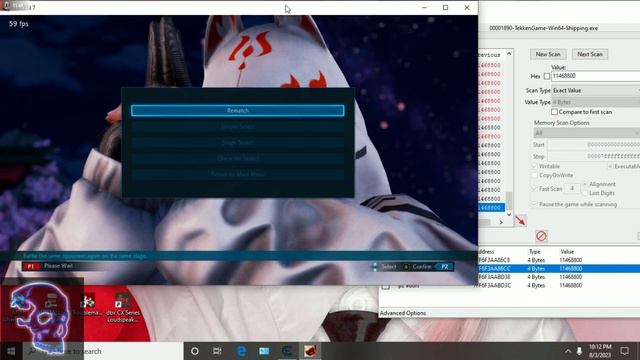Show hidden system tray icons
Screen dimensions: 640x360
click(x=568, y=351)
